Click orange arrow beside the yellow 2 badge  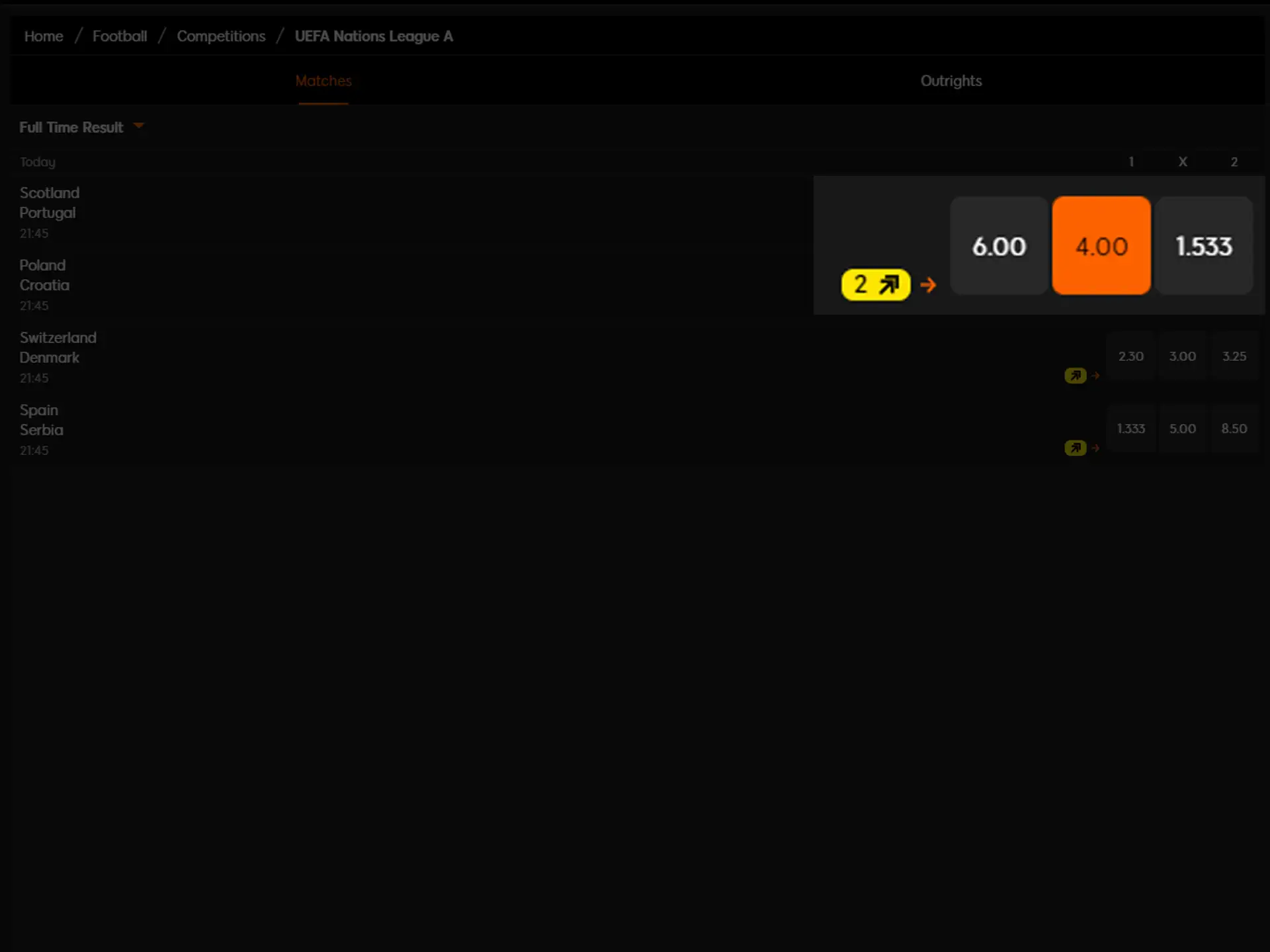coord(928,285)
